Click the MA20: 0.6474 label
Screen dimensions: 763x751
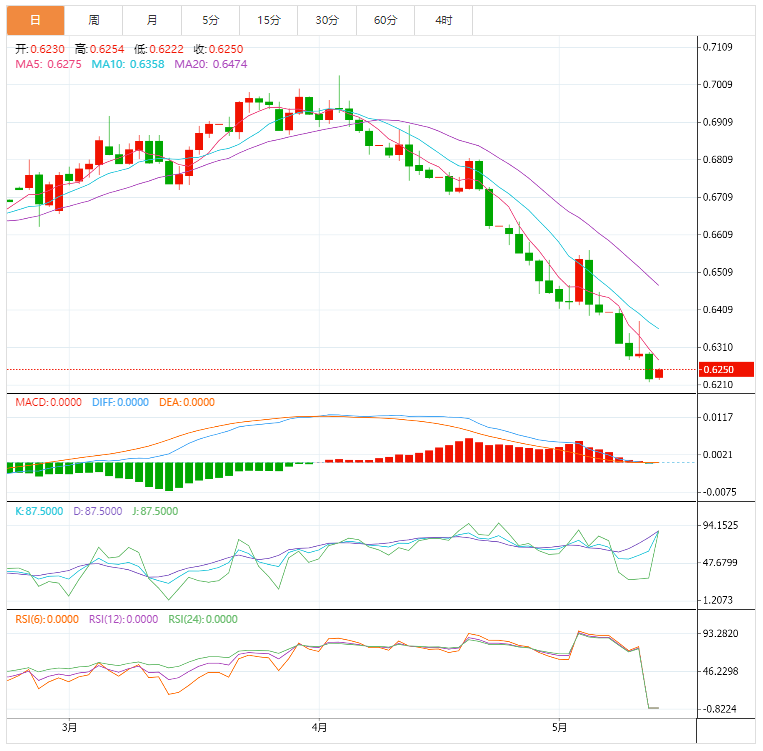pyautogui.click(x=211, y=64)
